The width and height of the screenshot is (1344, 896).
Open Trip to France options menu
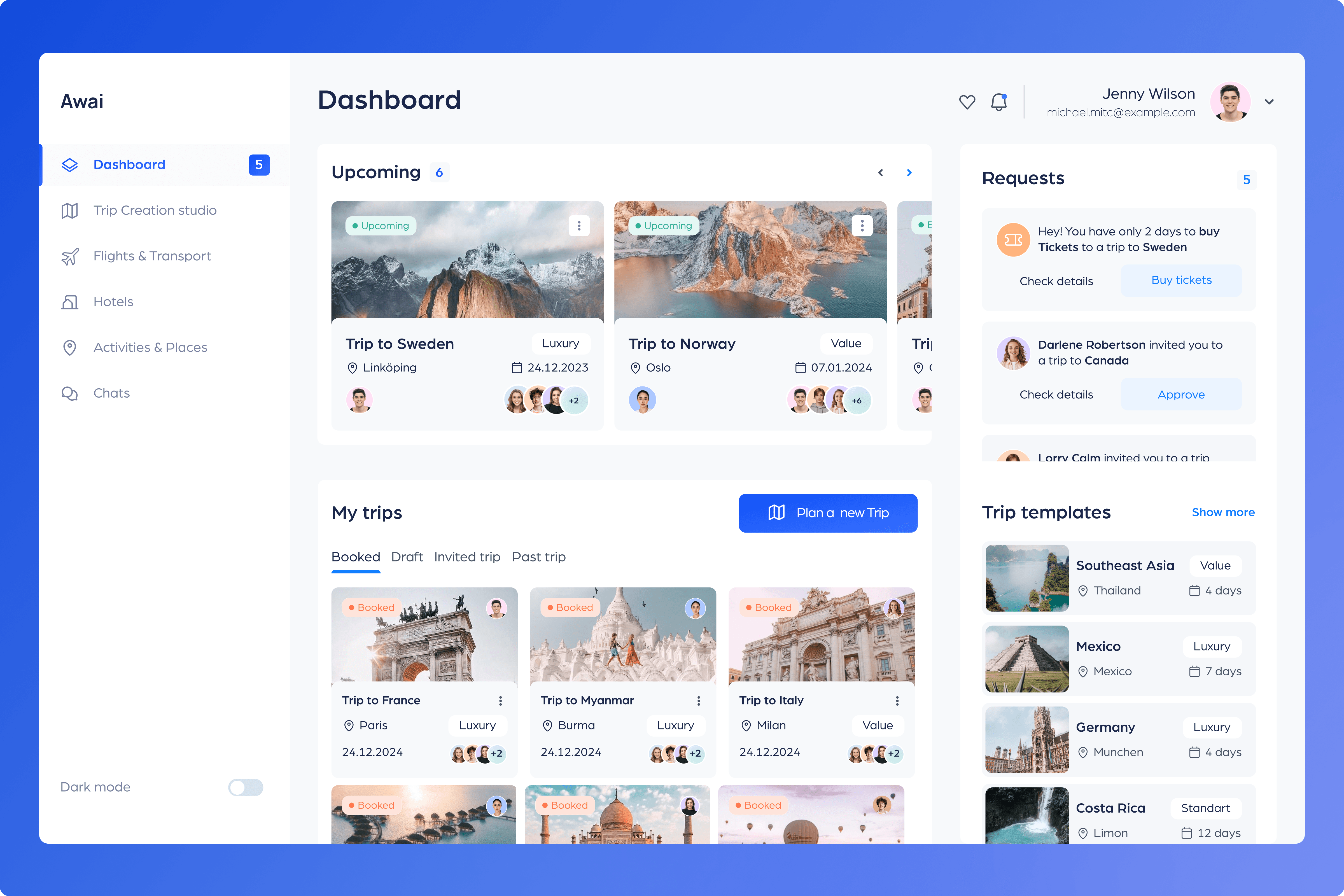tap(500, 701)
